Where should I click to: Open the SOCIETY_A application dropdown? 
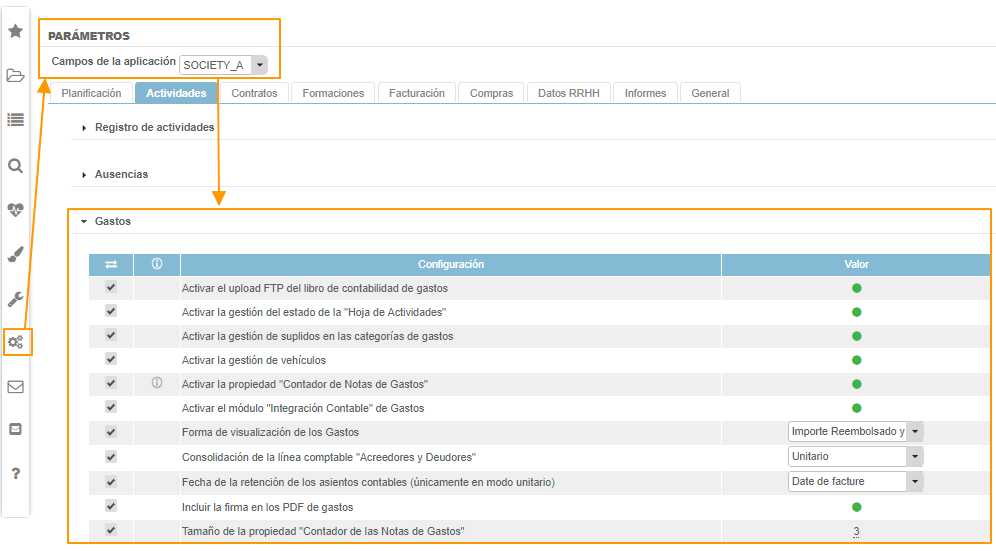point(259,65)
